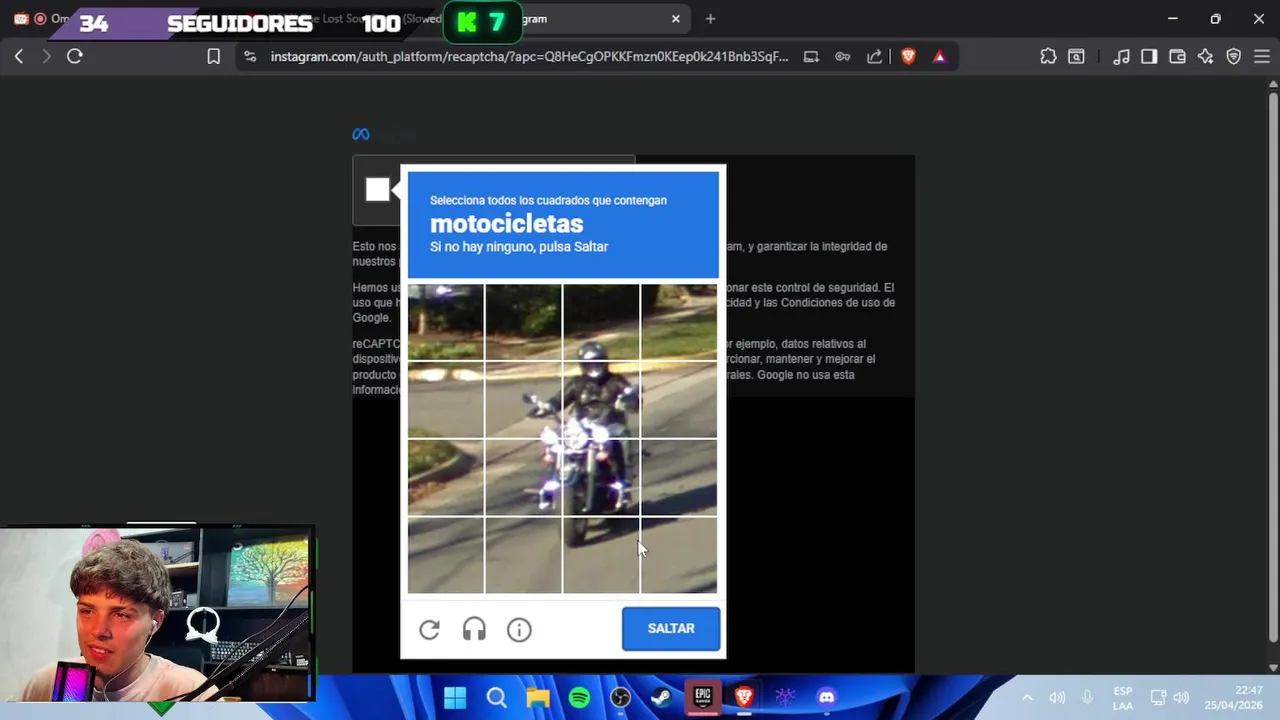Open the Leo AI sparkle icon

click(x=1205, y=57)
